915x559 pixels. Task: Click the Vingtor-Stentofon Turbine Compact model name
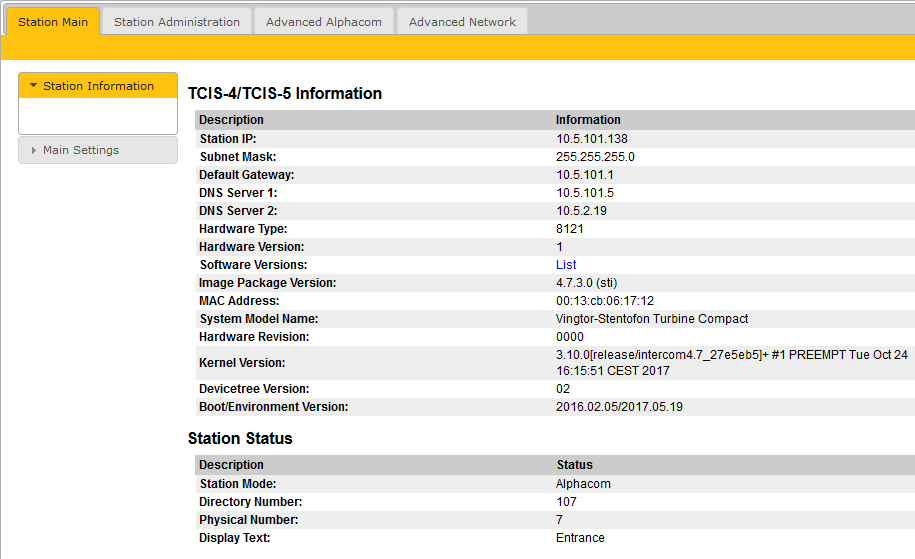pos(652,319)
